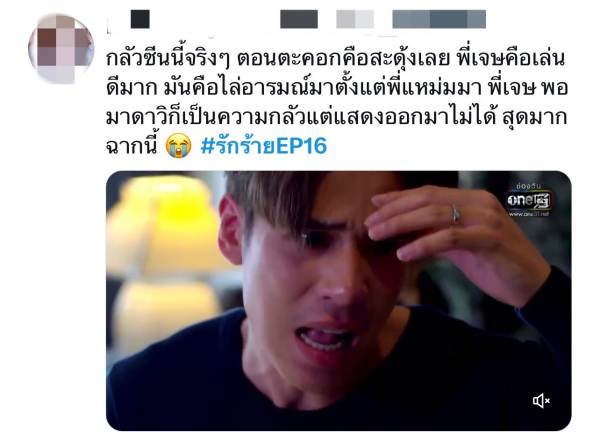This screenshot has width=600, height=439.
Task: Unmute the video with the speaker icon
Action: coord(541,401)
